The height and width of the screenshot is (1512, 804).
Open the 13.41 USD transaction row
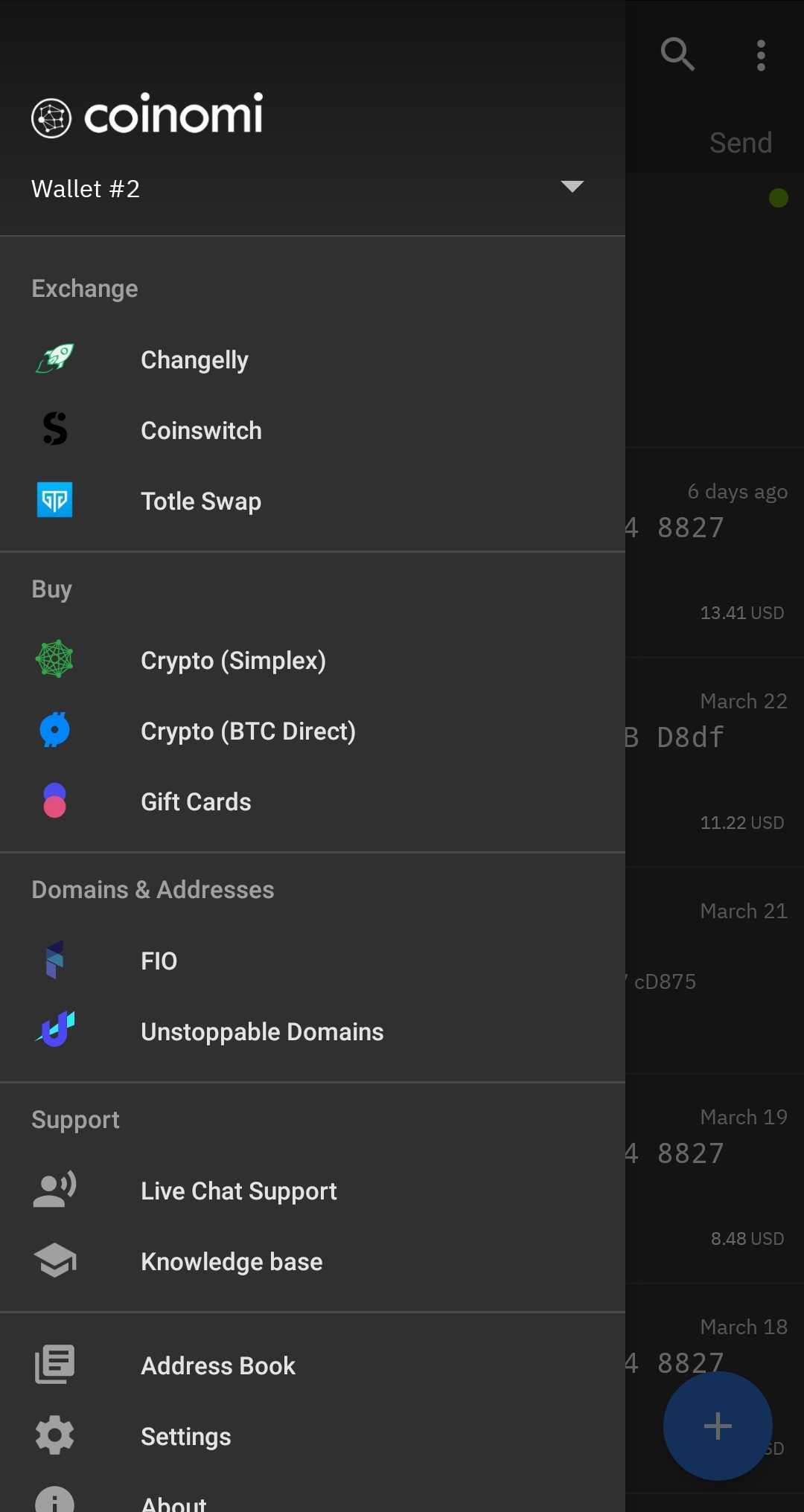(x=715, y=553)
